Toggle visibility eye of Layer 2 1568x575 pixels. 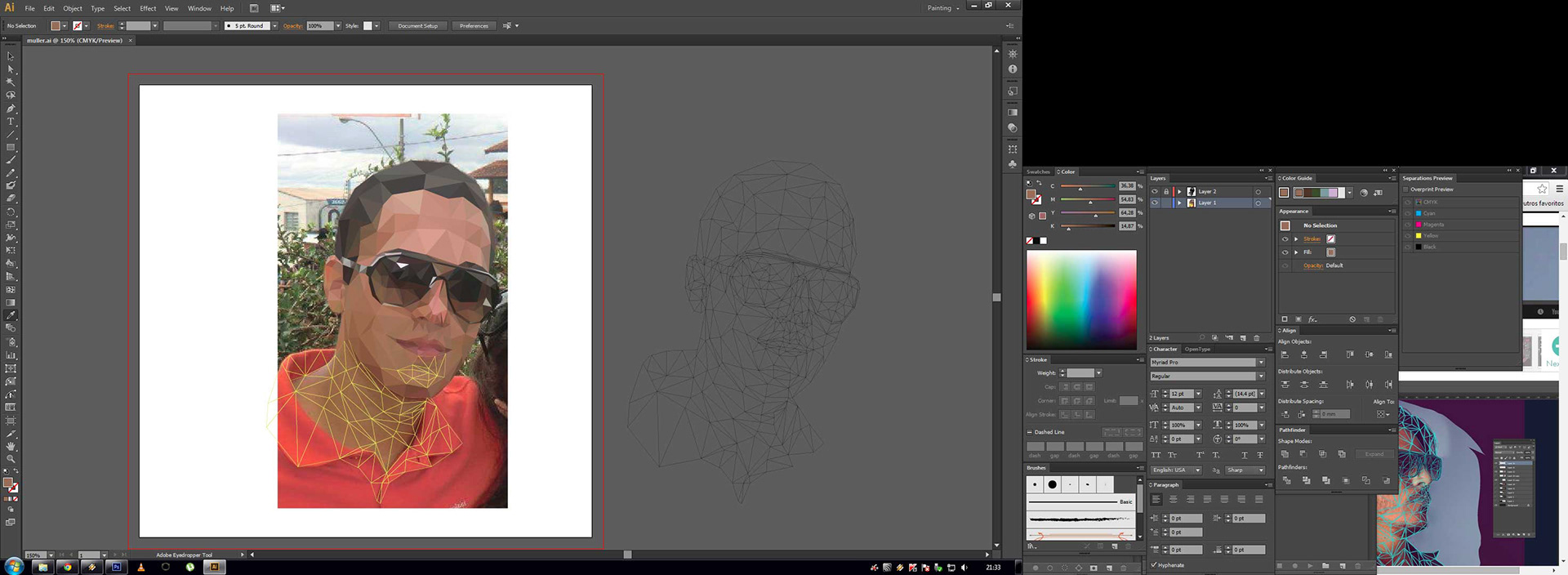(x=1155, y=191)
